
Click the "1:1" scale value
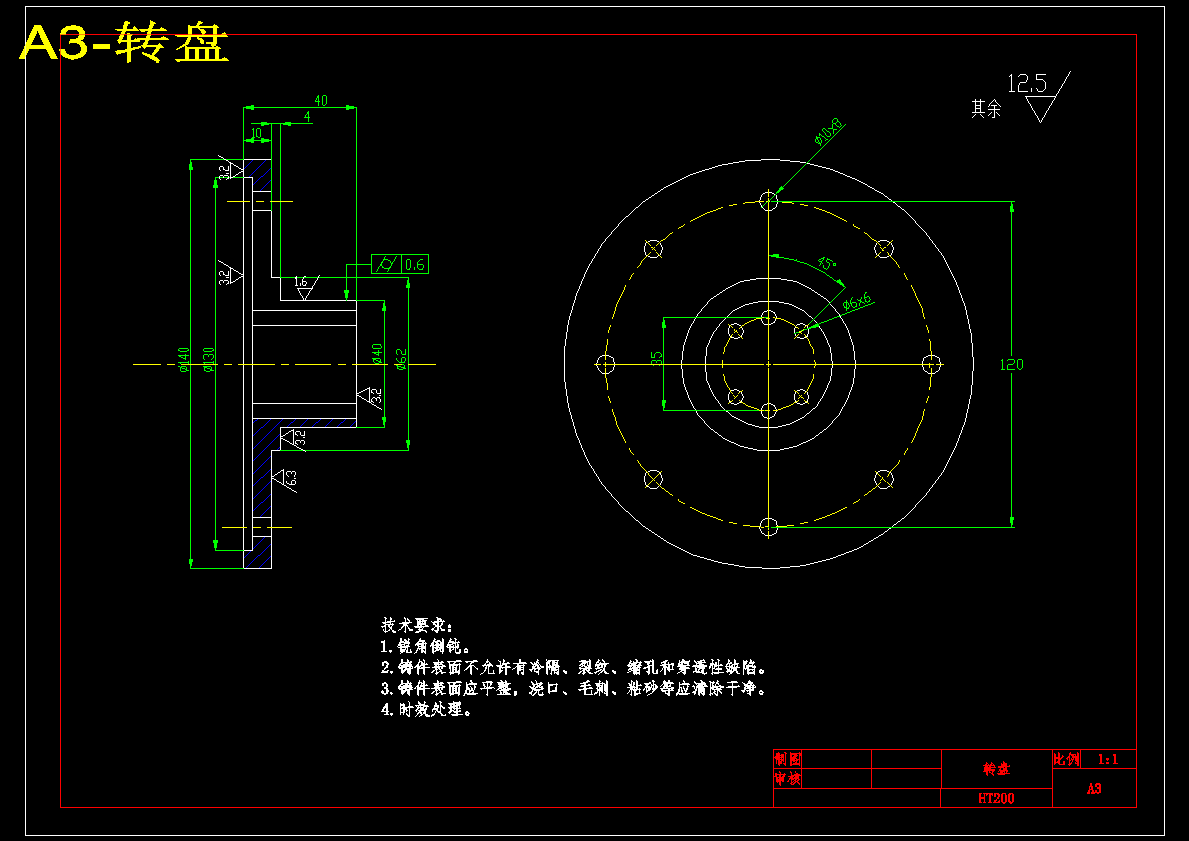[1107, 759]
